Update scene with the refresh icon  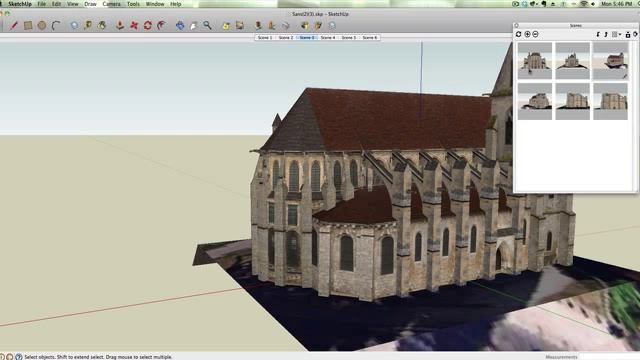(x=519, y=34)
